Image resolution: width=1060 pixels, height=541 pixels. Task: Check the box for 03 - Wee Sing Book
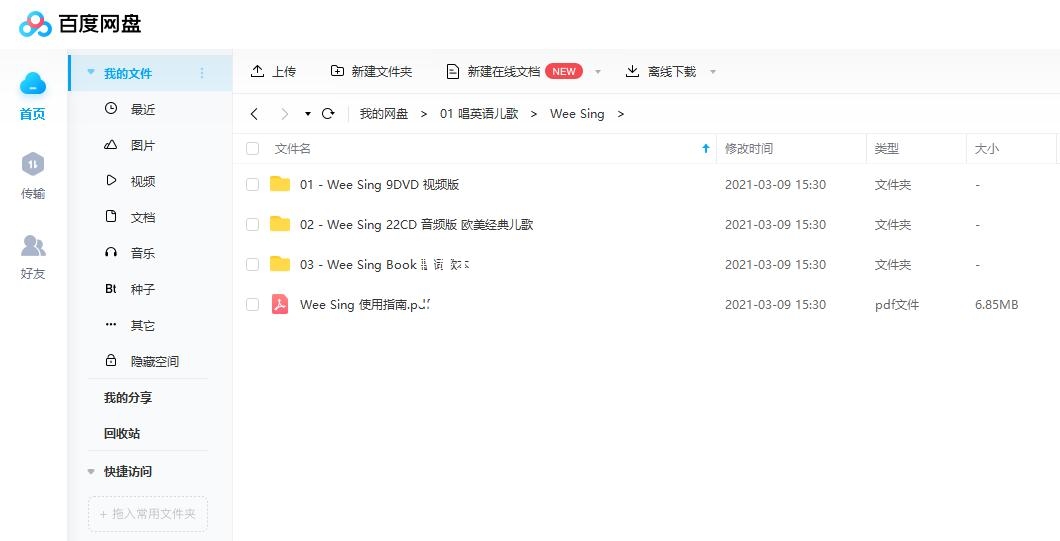pos(253,264)
